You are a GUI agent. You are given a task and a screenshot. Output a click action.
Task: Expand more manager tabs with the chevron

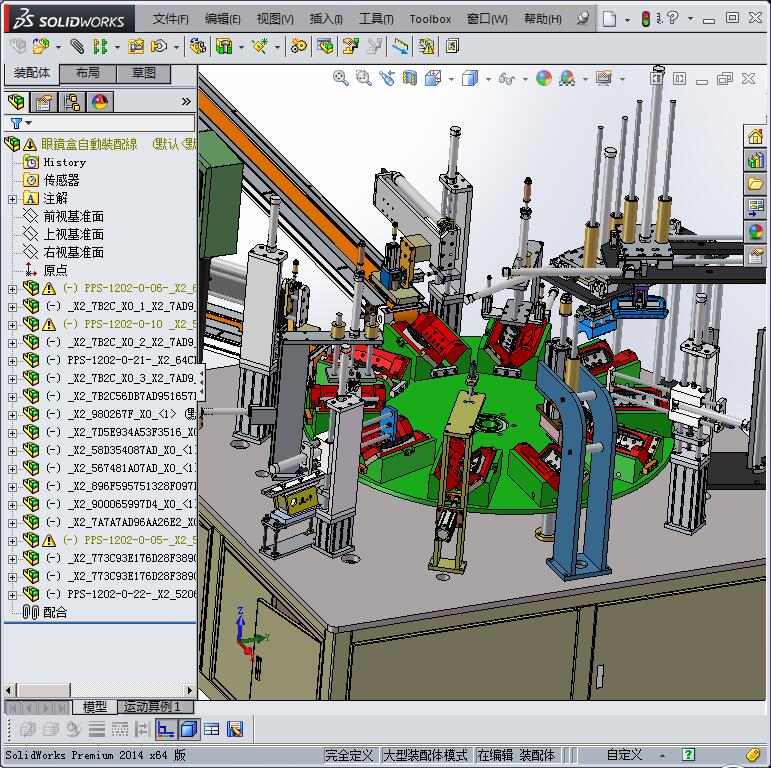[186, 102]
